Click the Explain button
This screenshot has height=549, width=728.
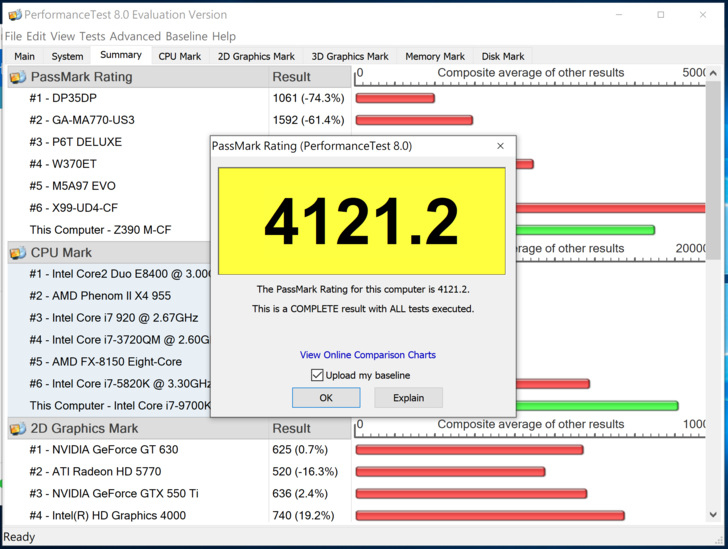tap(408, 398)
